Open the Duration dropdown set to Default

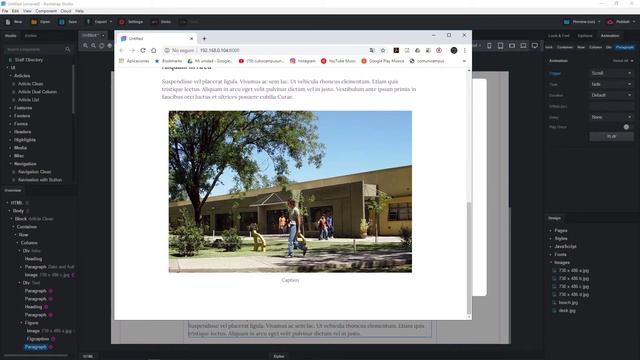point(611,95)
